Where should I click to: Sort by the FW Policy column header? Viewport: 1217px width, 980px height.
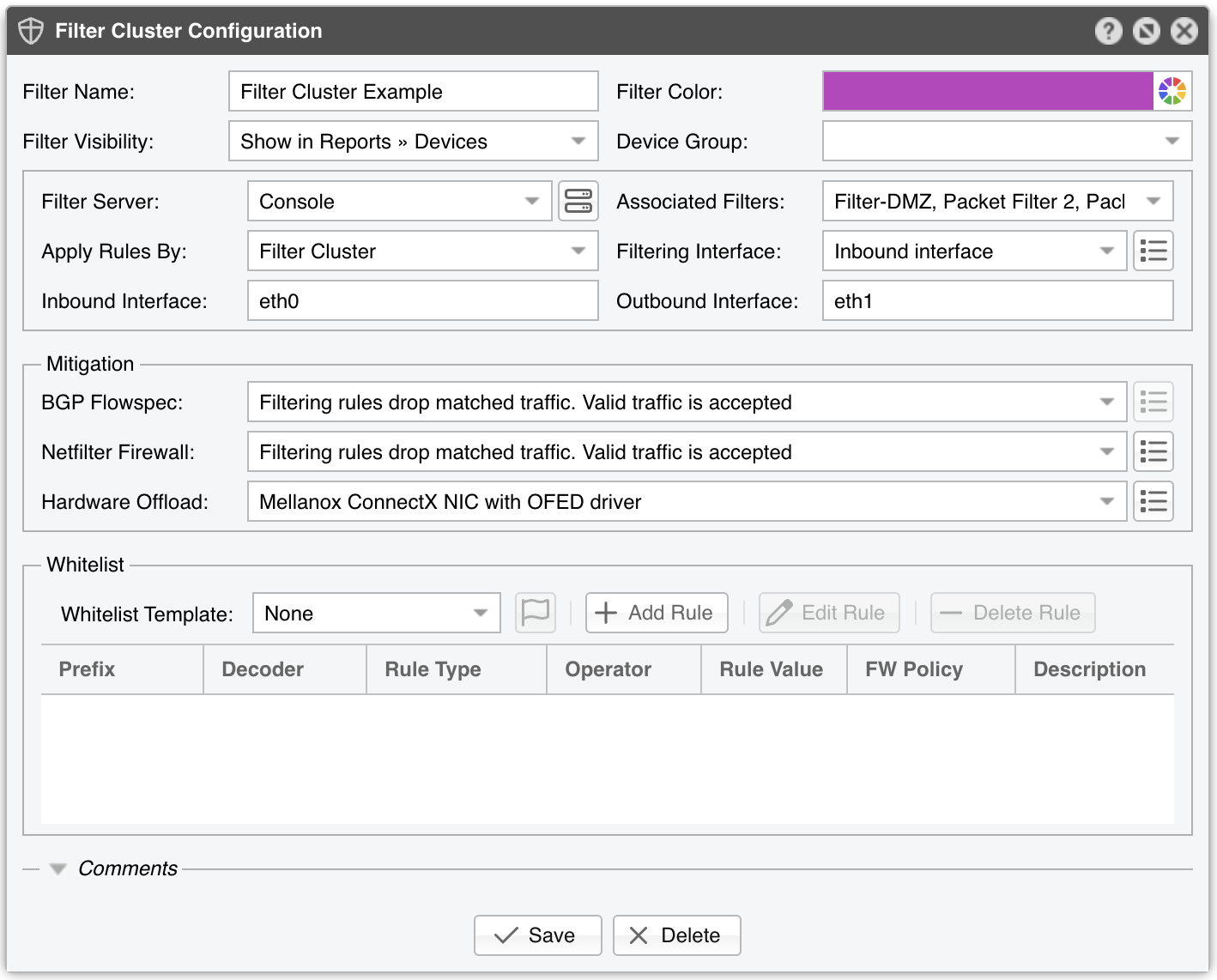pos(931,669)
